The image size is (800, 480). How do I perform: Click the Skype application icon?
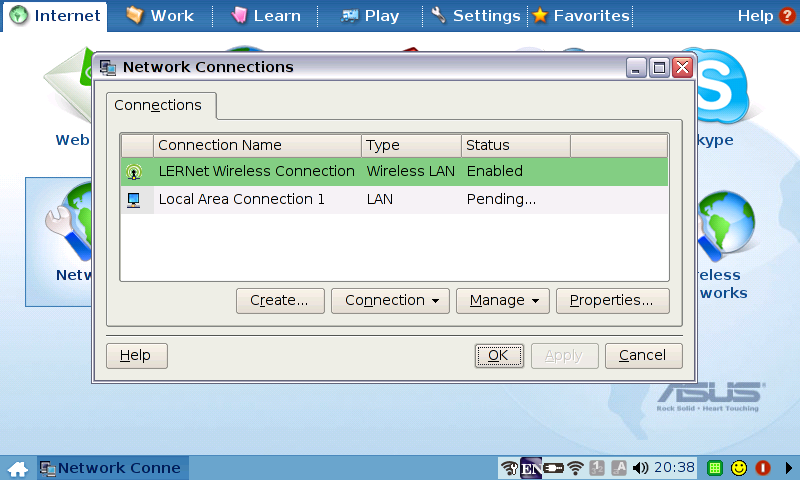tap(721, 87)
